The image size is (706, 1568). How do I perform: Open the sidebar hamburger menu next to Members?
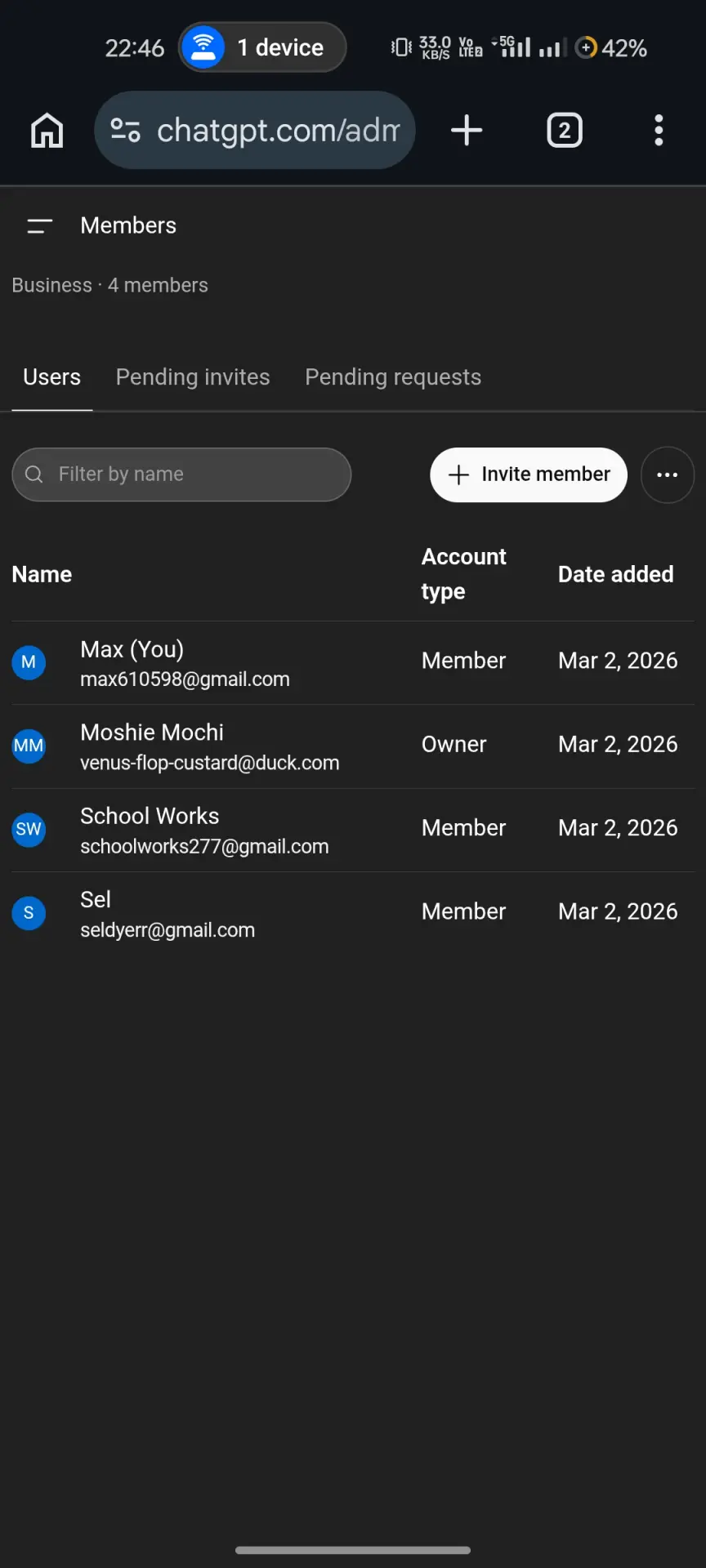[x=40, y=226]
